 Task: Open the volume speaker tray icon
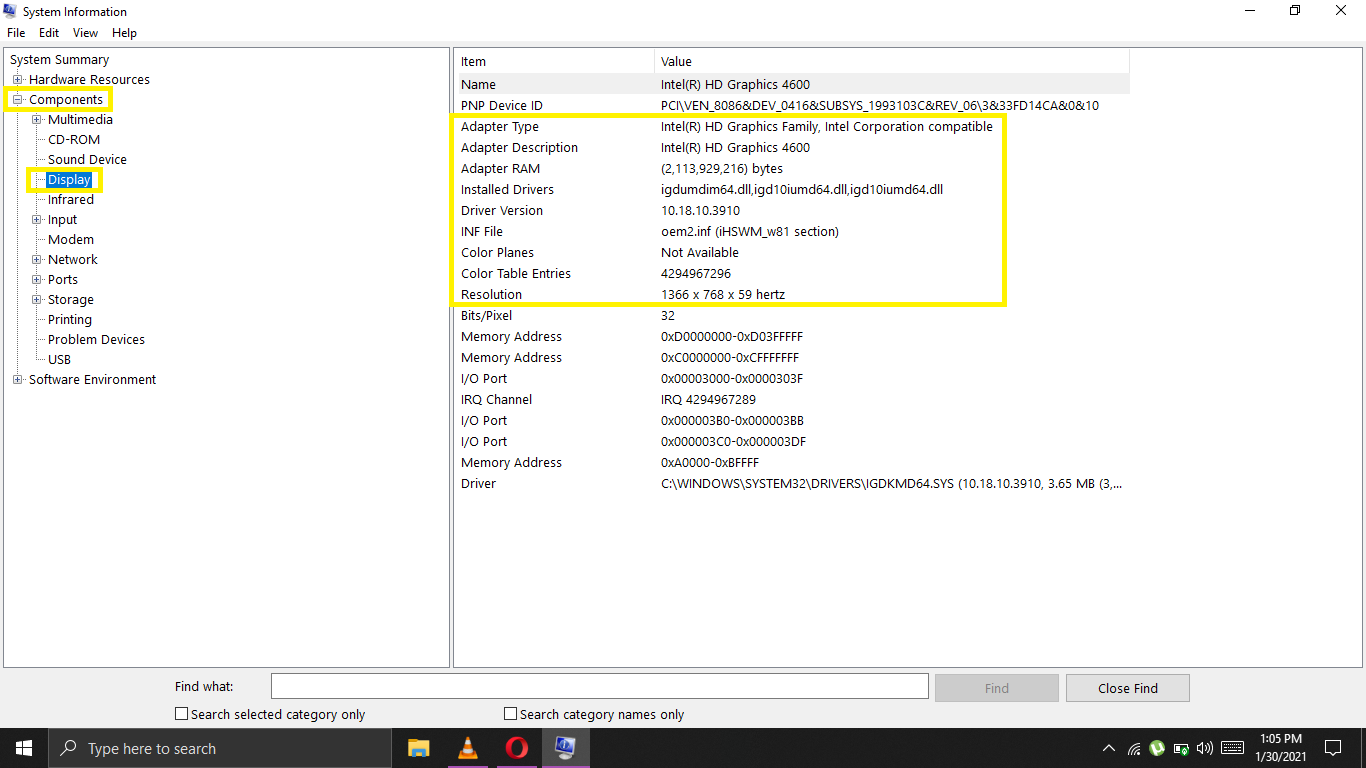tap(1204, 748)
